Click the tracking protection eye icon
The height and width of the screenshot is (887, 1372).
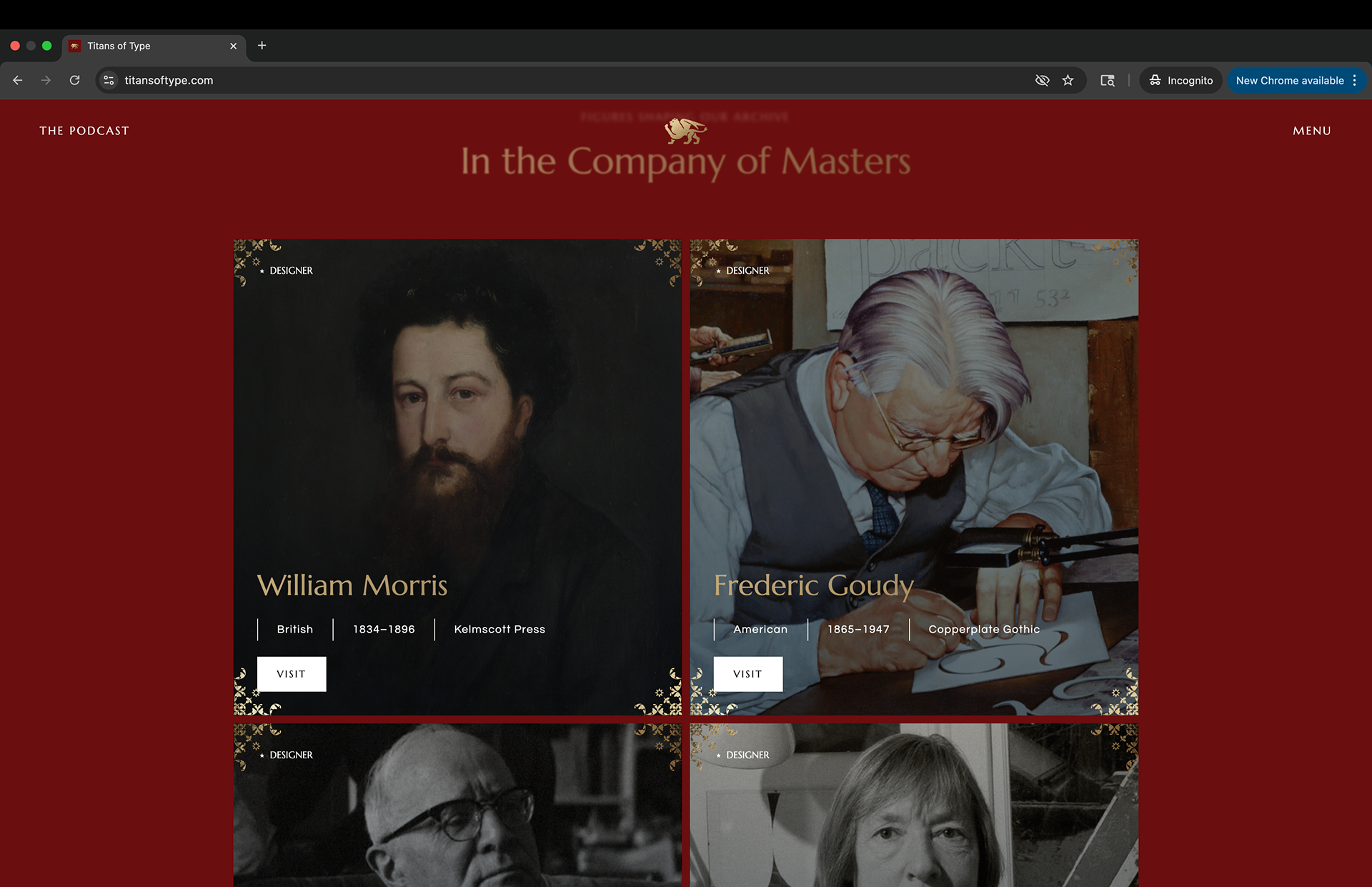(x=1042, y=80)
